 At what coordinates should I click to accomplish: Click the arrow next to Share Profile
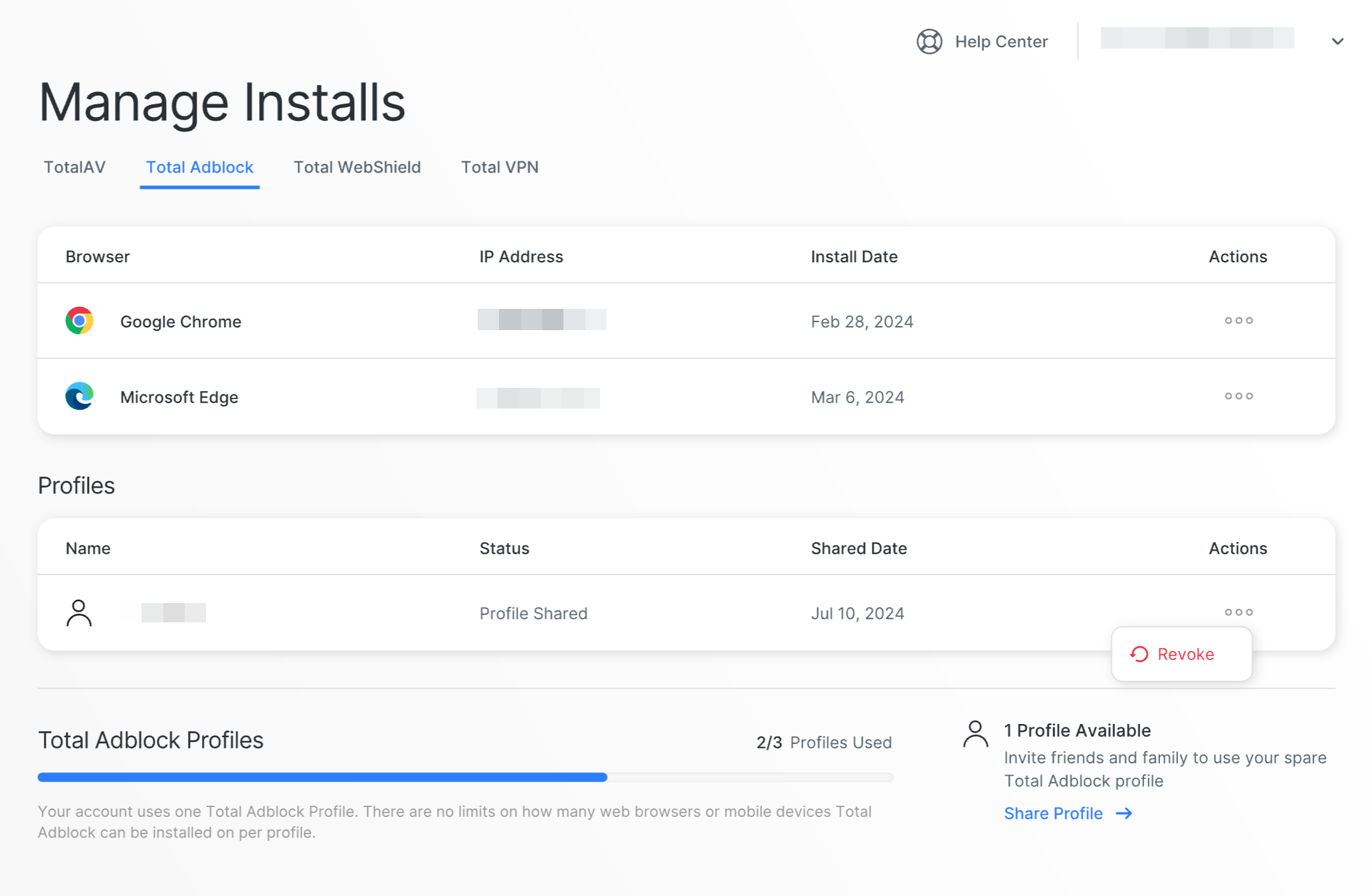(x=1124, y=814)
